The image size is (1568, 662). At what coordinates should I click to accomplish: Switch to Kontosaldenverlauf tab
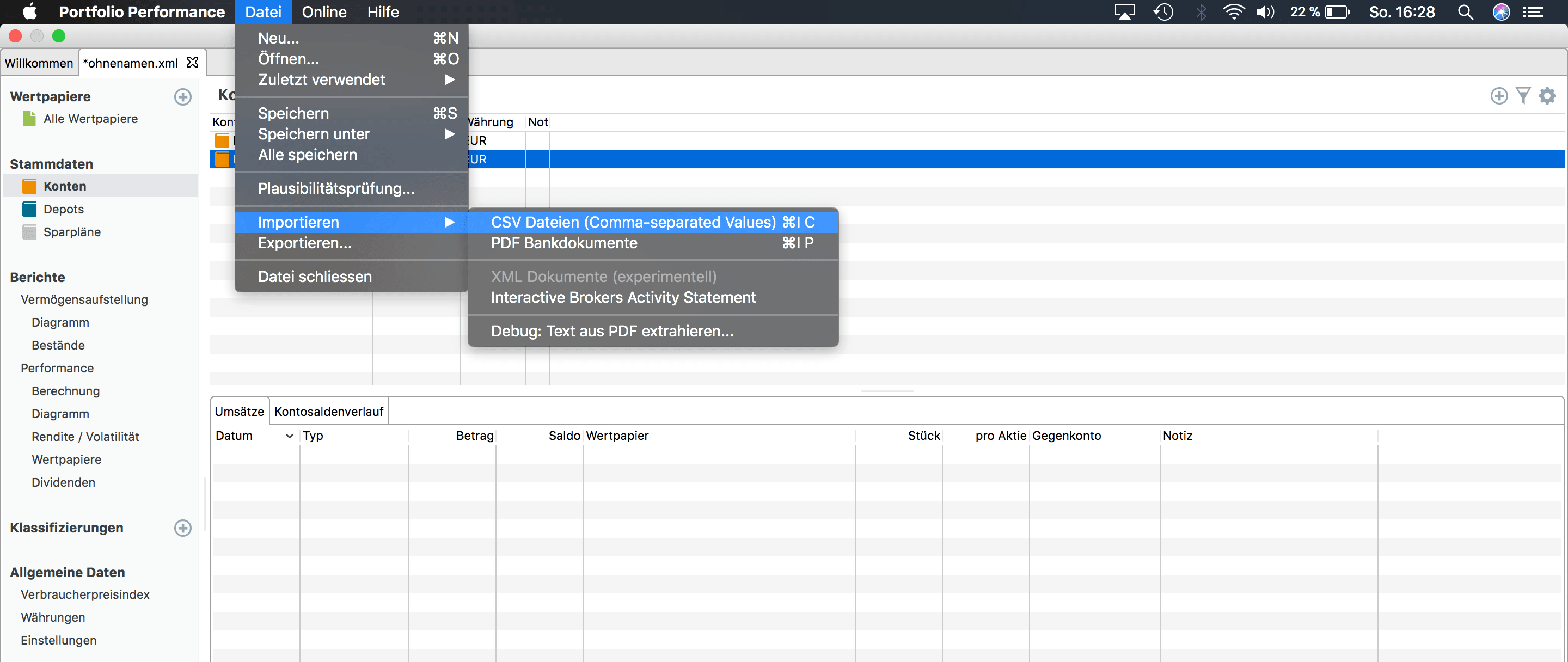(x=330, y=411)
